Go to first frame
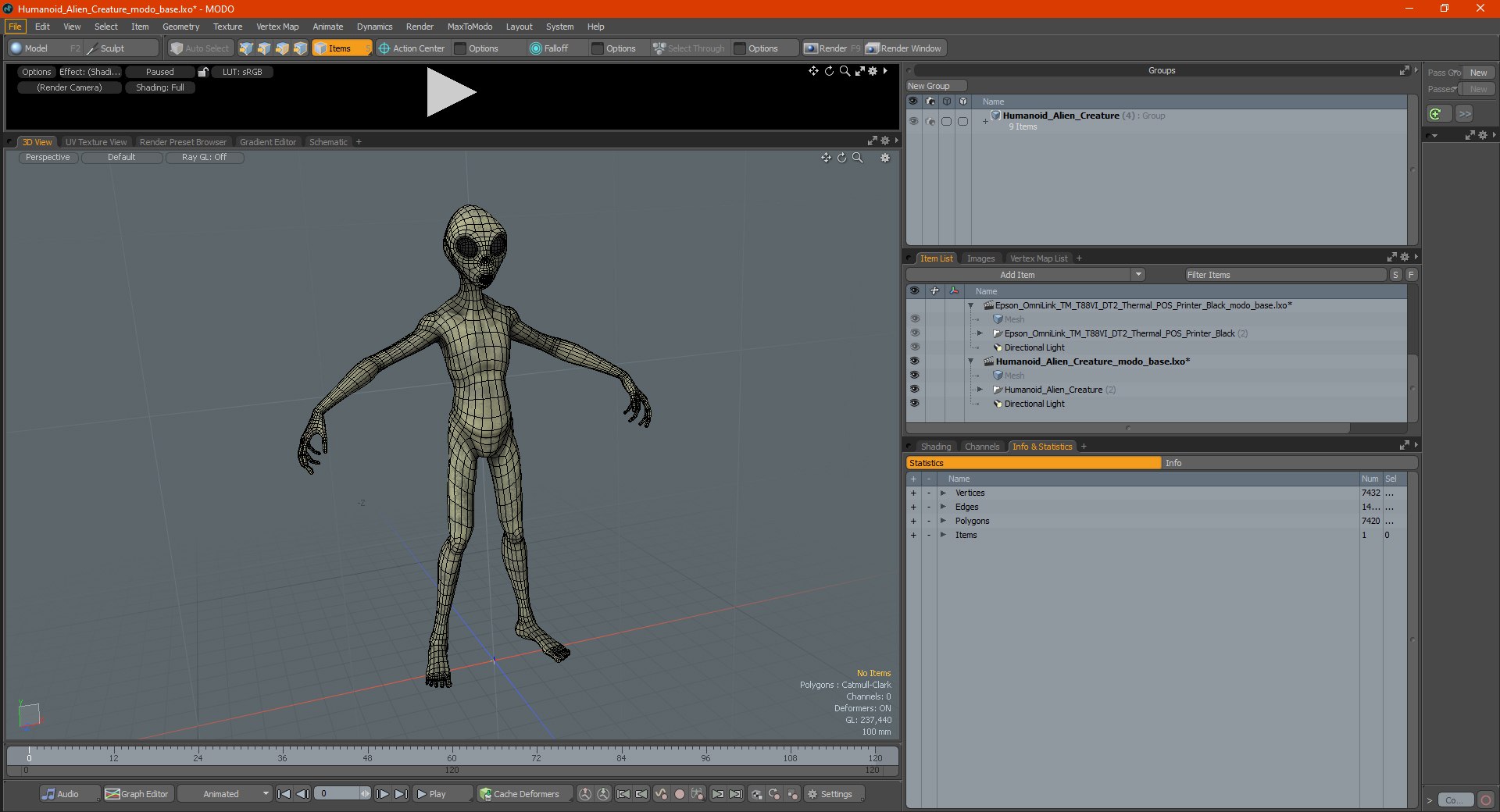The height and width of the screenshot is (812, 1500). (284, 794)
